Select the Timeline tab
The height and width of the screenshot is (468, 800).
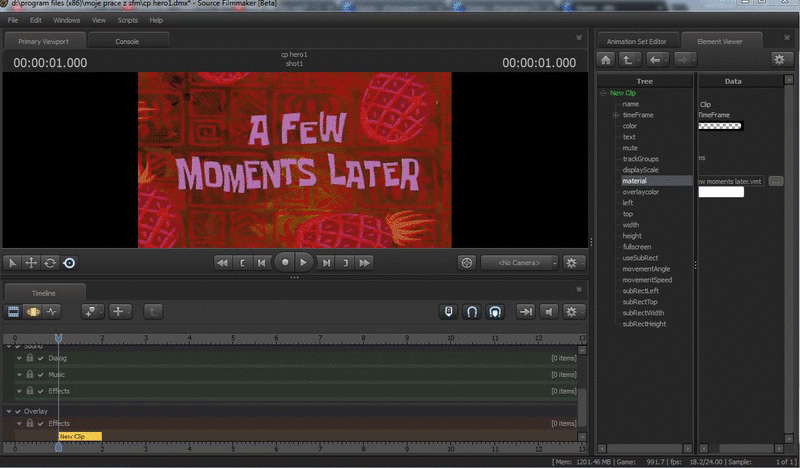click(44, 293)
